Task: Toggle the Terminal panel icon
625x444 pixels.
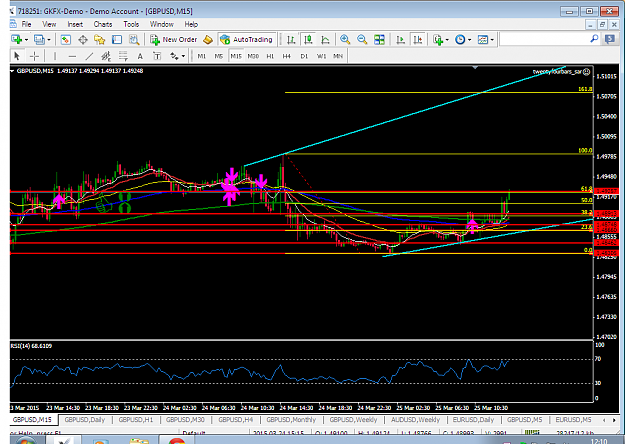Action: coord(117,39)
